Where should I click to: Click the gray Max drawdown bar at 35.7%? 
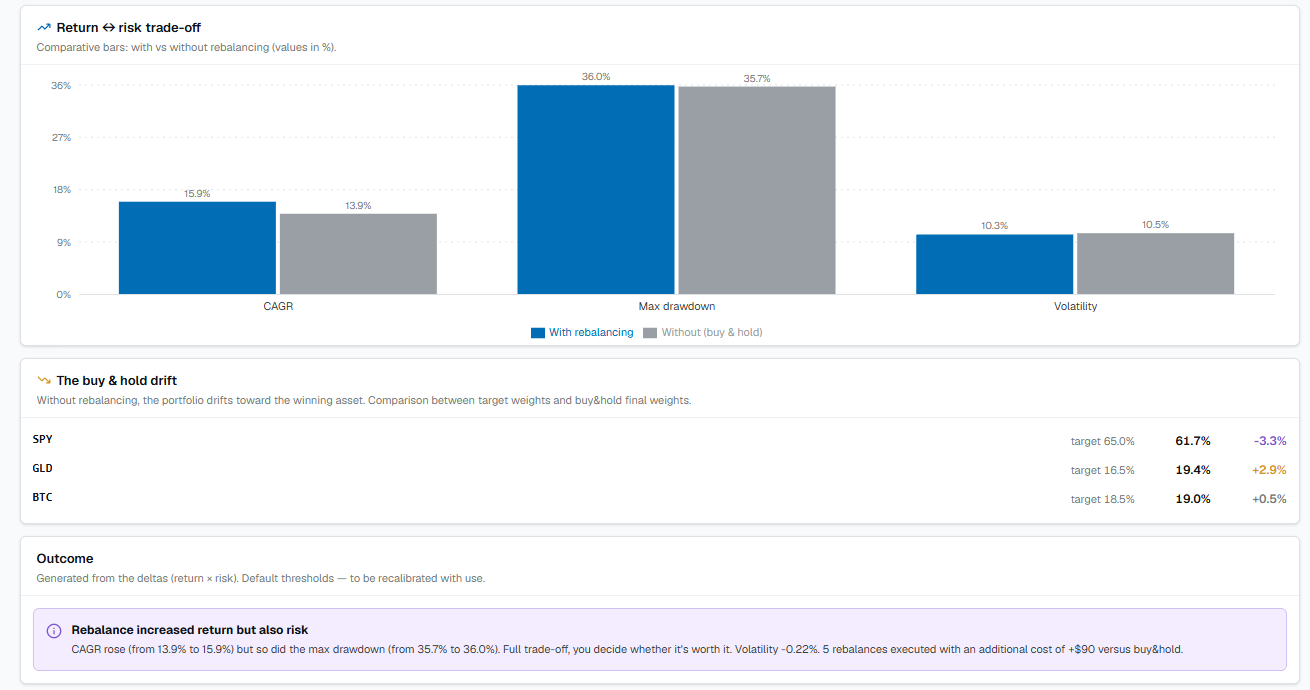757,190
